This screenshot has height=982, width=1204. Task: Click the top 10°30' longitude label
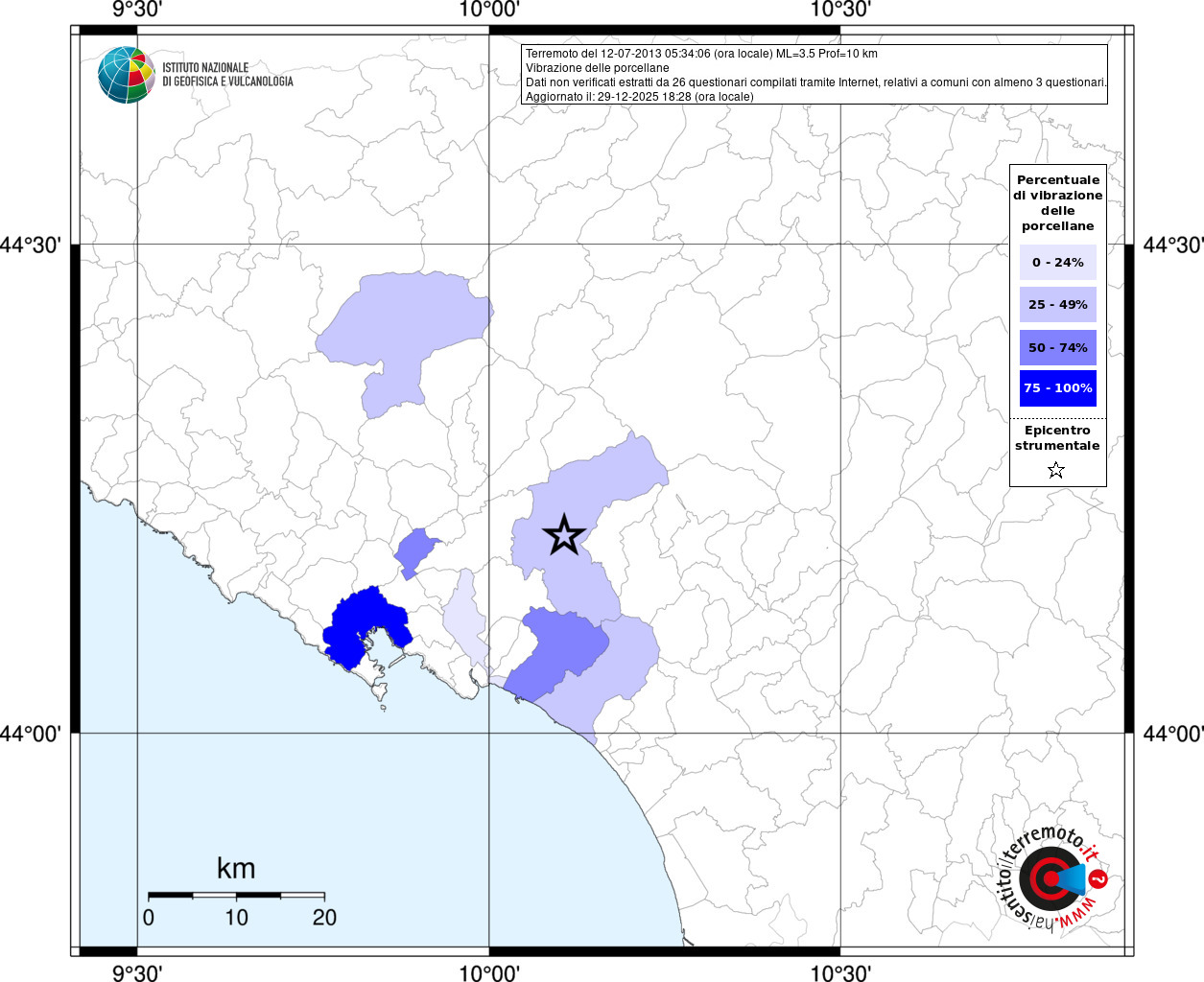point(840,10)
